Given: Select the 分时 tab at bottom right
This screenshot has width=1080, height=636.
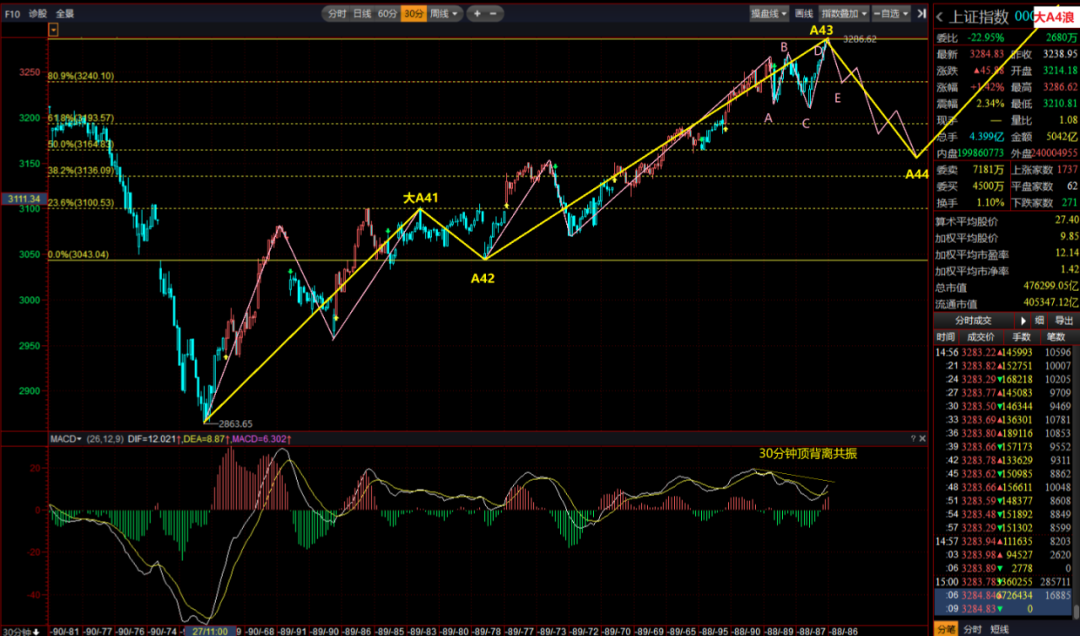Looking at the screenshot, I should click(x=972, y=628).
